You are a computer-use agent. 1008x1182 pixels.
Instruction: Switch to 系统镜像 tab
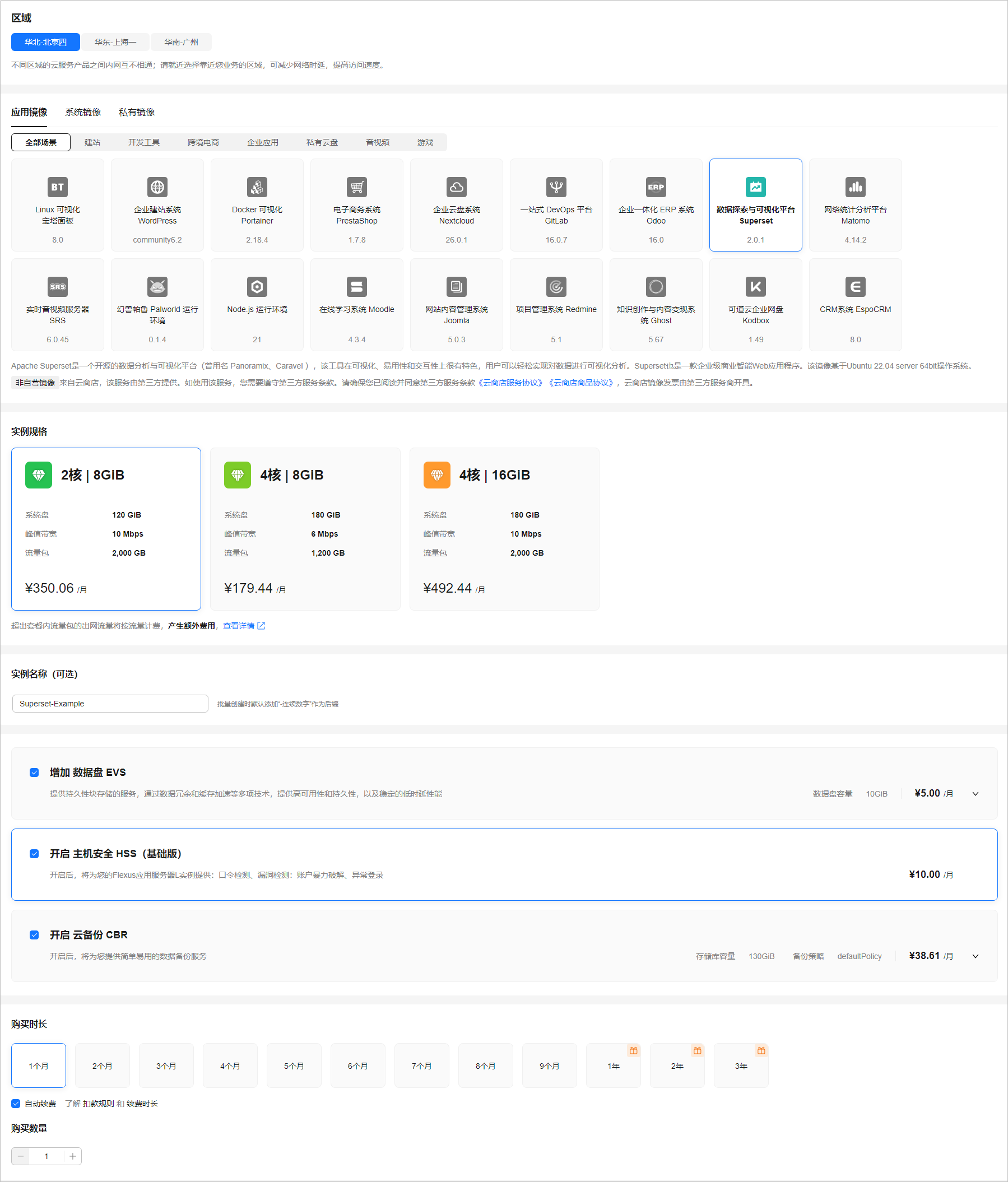pyautogui.click(x=83, y=113)
